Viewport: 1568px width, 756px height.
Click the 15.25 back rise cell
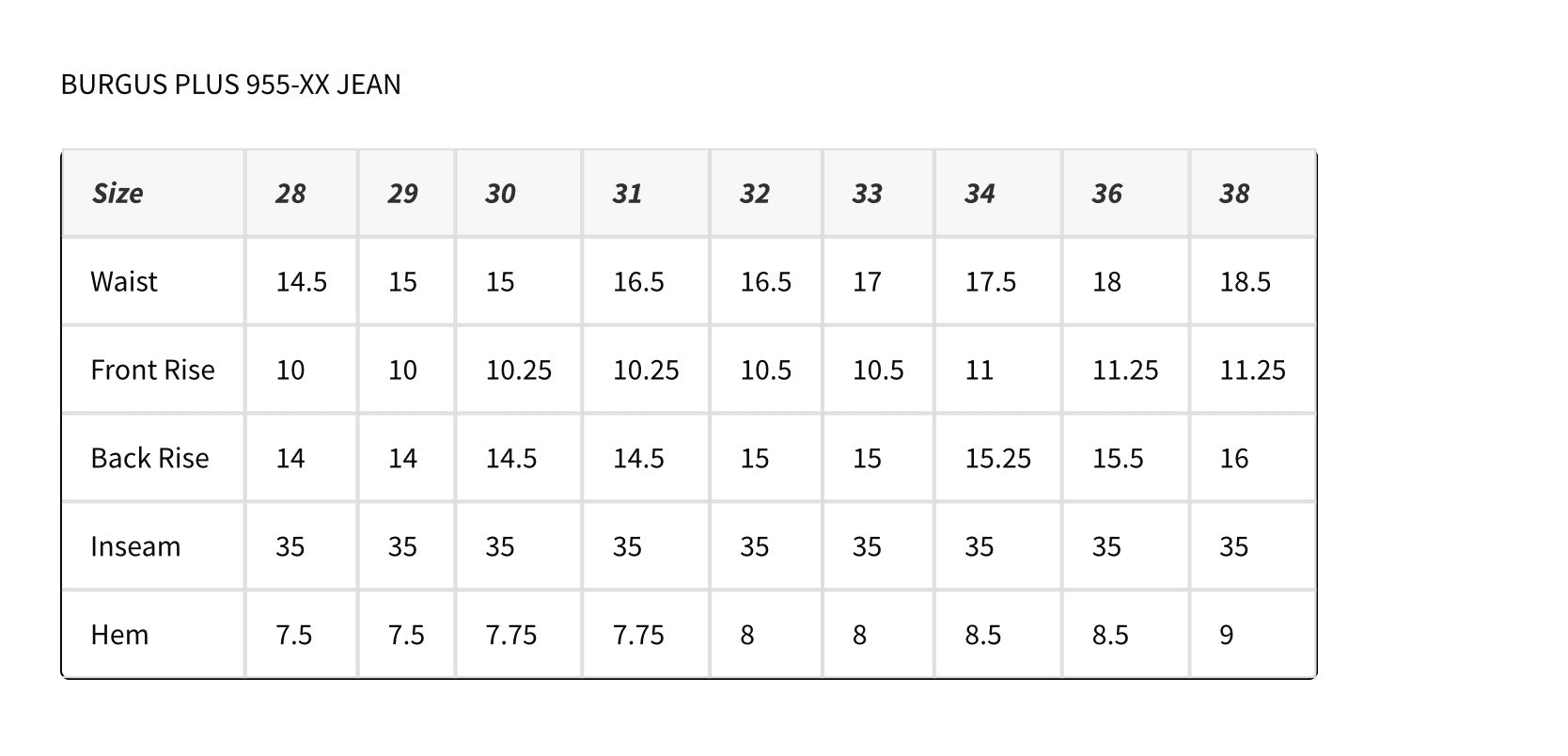[997, 459]
